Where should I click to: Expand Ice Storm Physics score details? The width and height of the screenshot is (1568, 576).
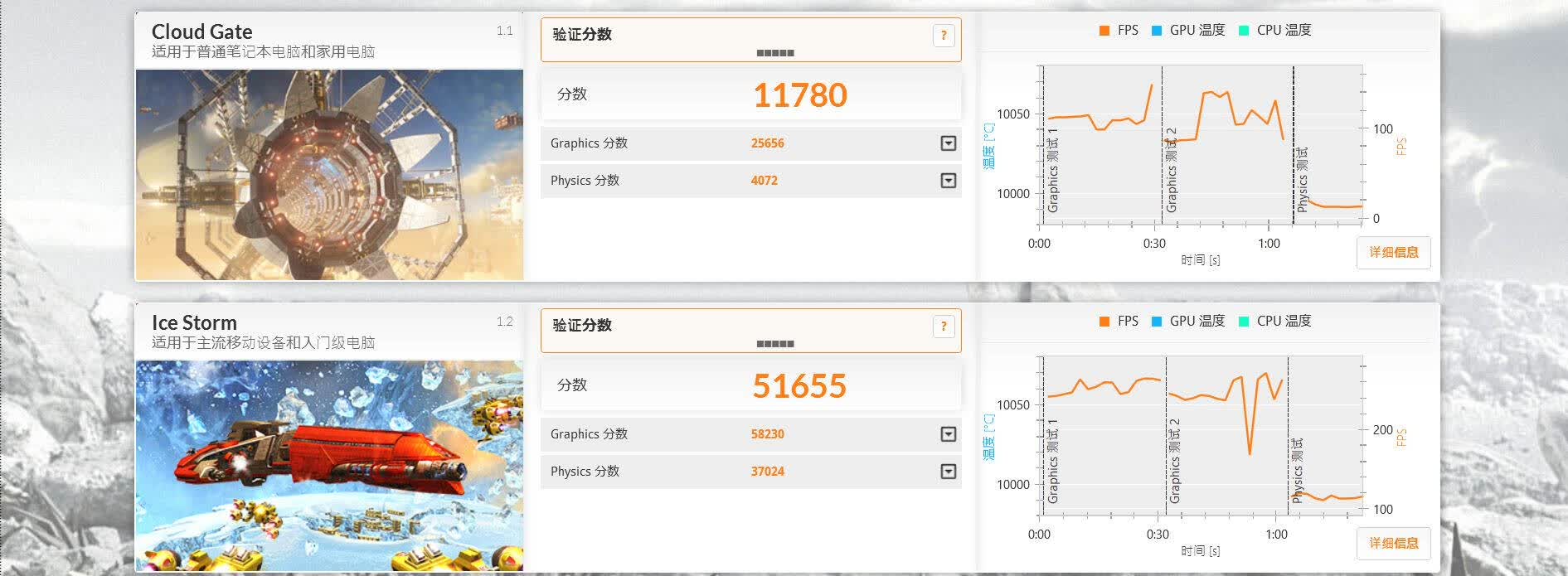[949, 472]
